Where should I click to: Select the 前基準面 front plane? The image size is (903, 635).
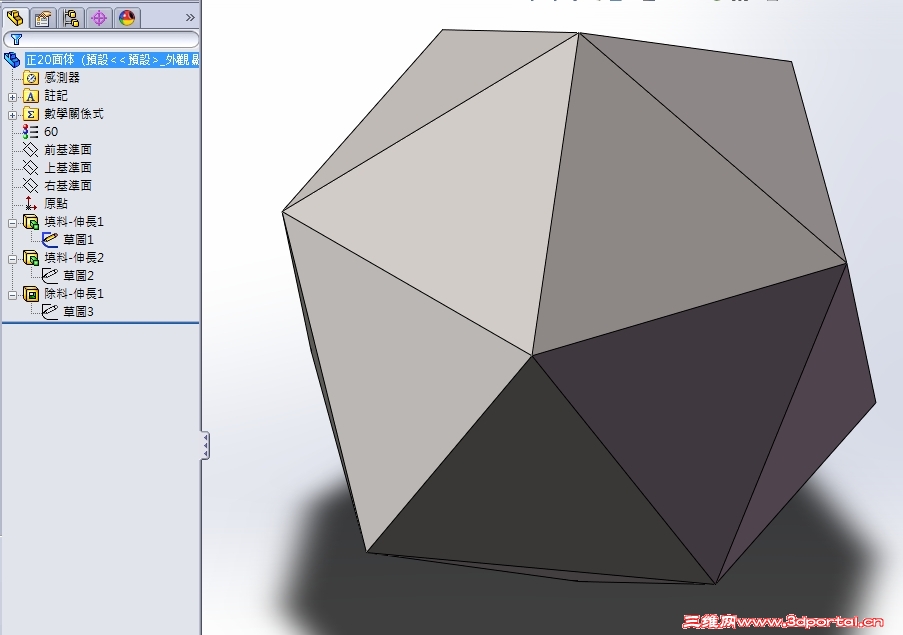tap(68, 150)
